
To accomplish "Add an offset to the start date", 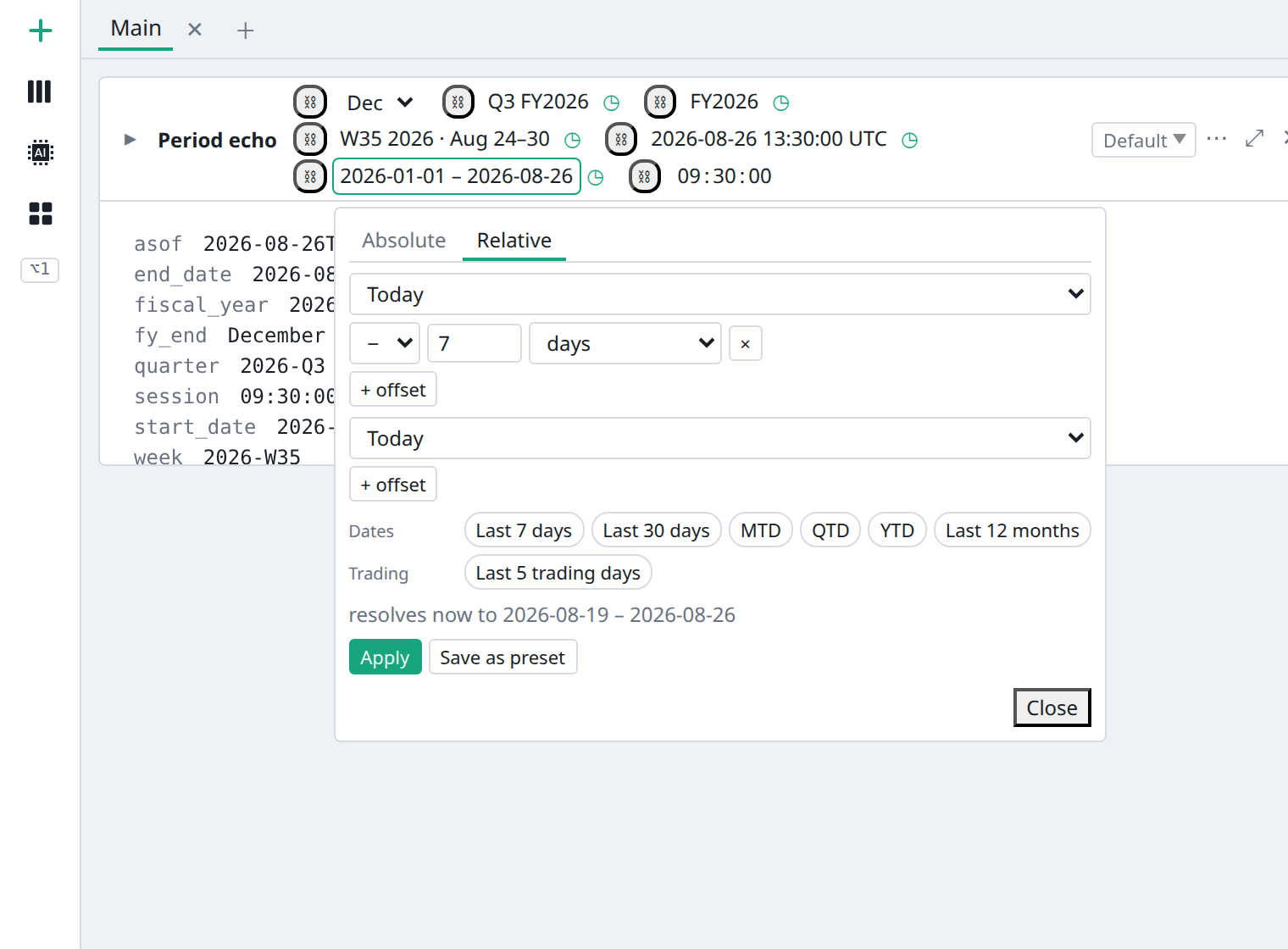I will click(x=393, y=390).
